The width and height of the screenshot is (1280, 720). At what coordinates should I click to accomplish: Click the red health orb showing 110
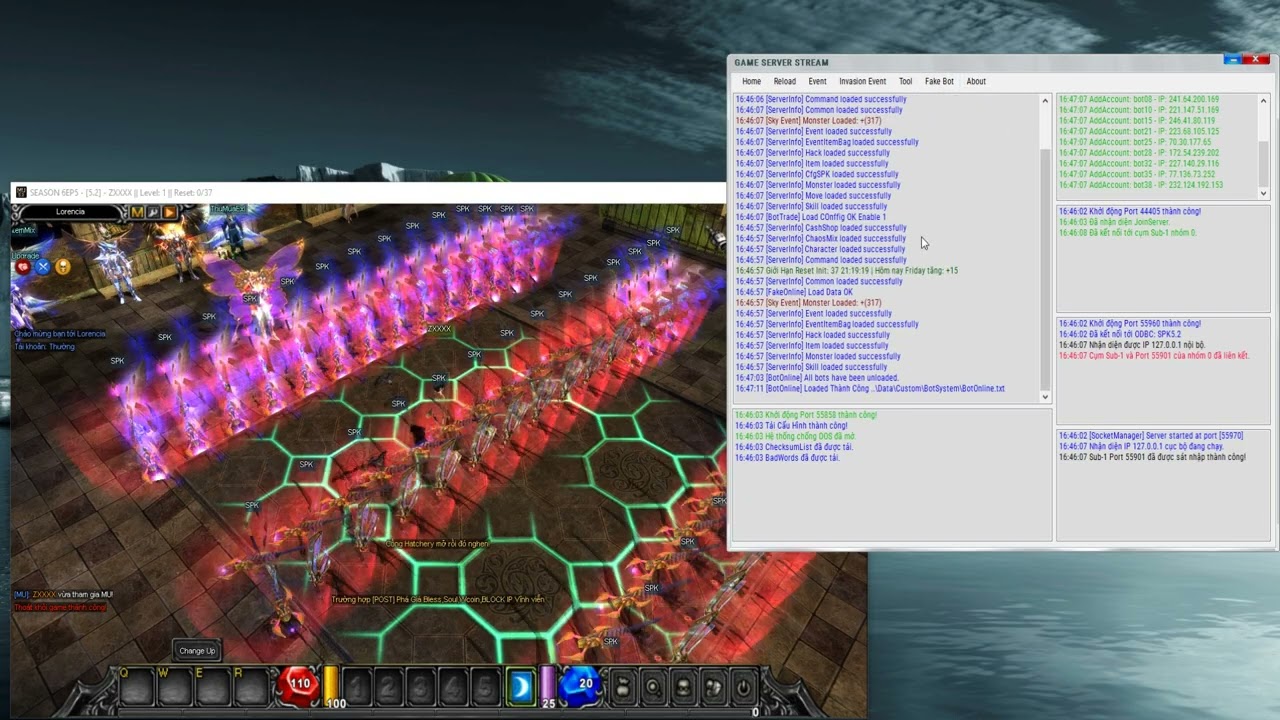[298, 685]
